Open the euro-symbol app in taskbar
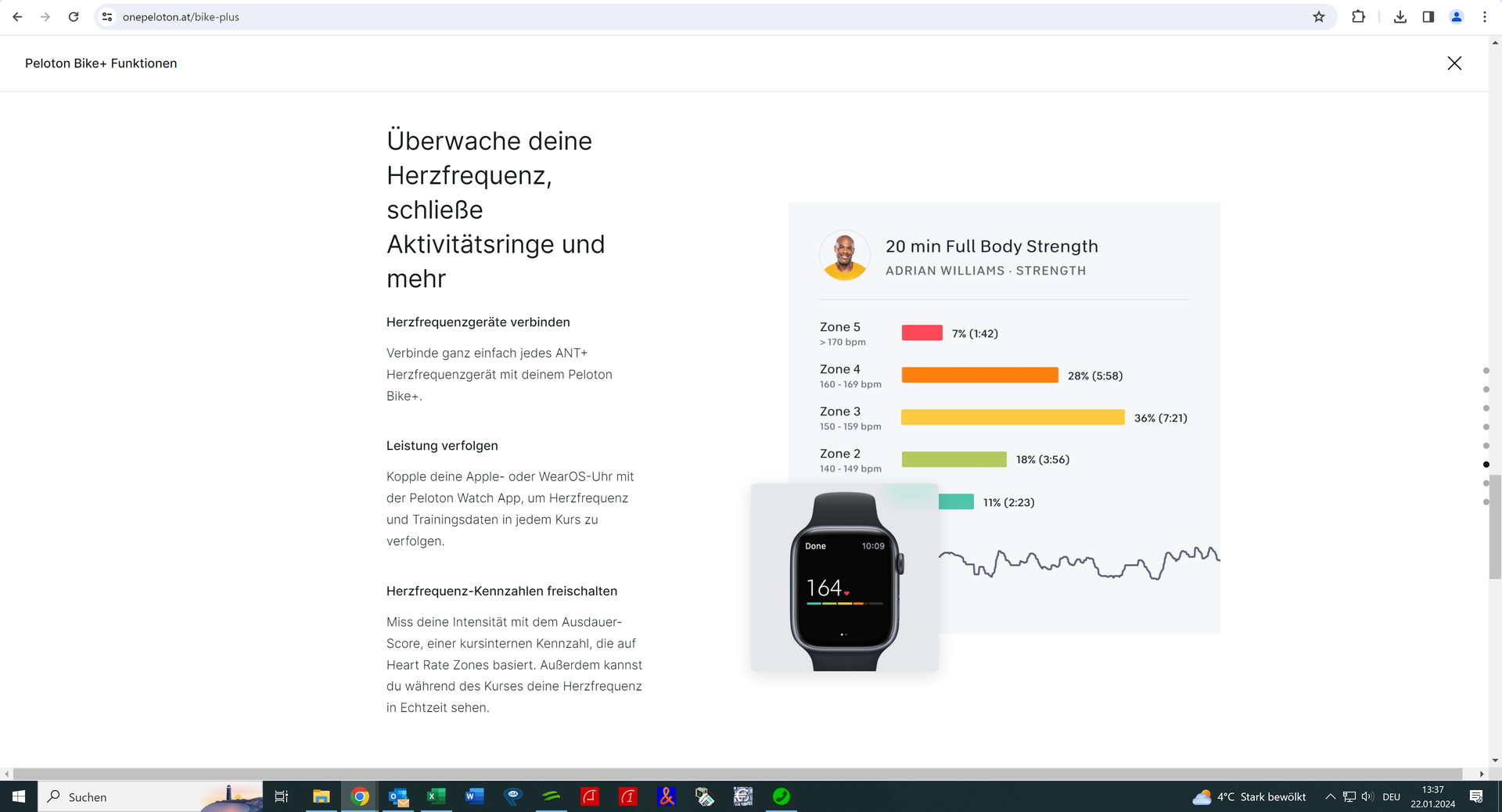The height and width of the screenshot is (812, 1502). [x=743, y=796]
